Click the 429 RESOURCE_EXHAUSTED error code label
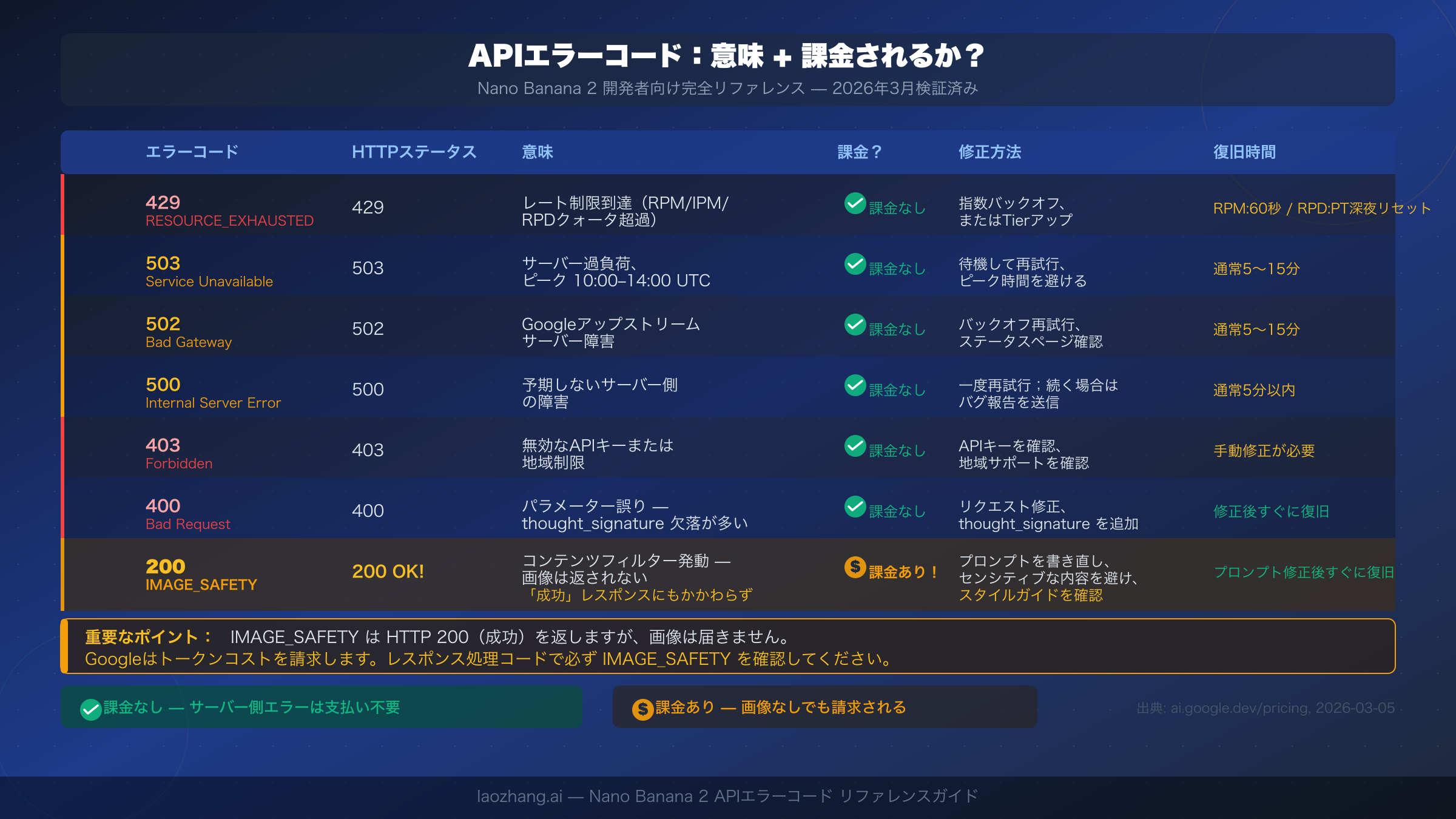The height and width of the screenshot is (819, 1456). point(229,211)
